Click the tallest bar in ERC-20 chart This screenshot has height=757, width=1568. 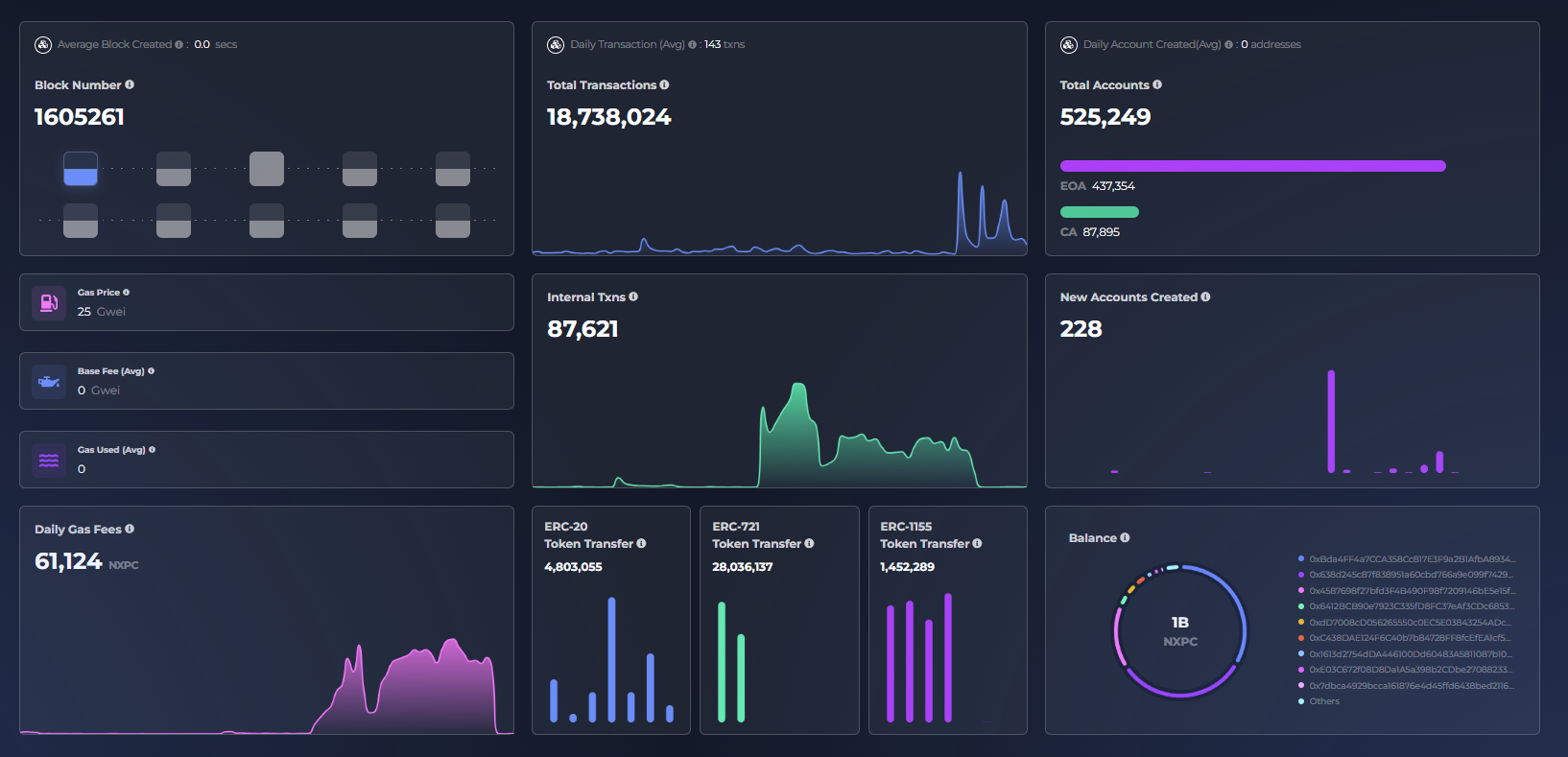(x=611, y=659)
